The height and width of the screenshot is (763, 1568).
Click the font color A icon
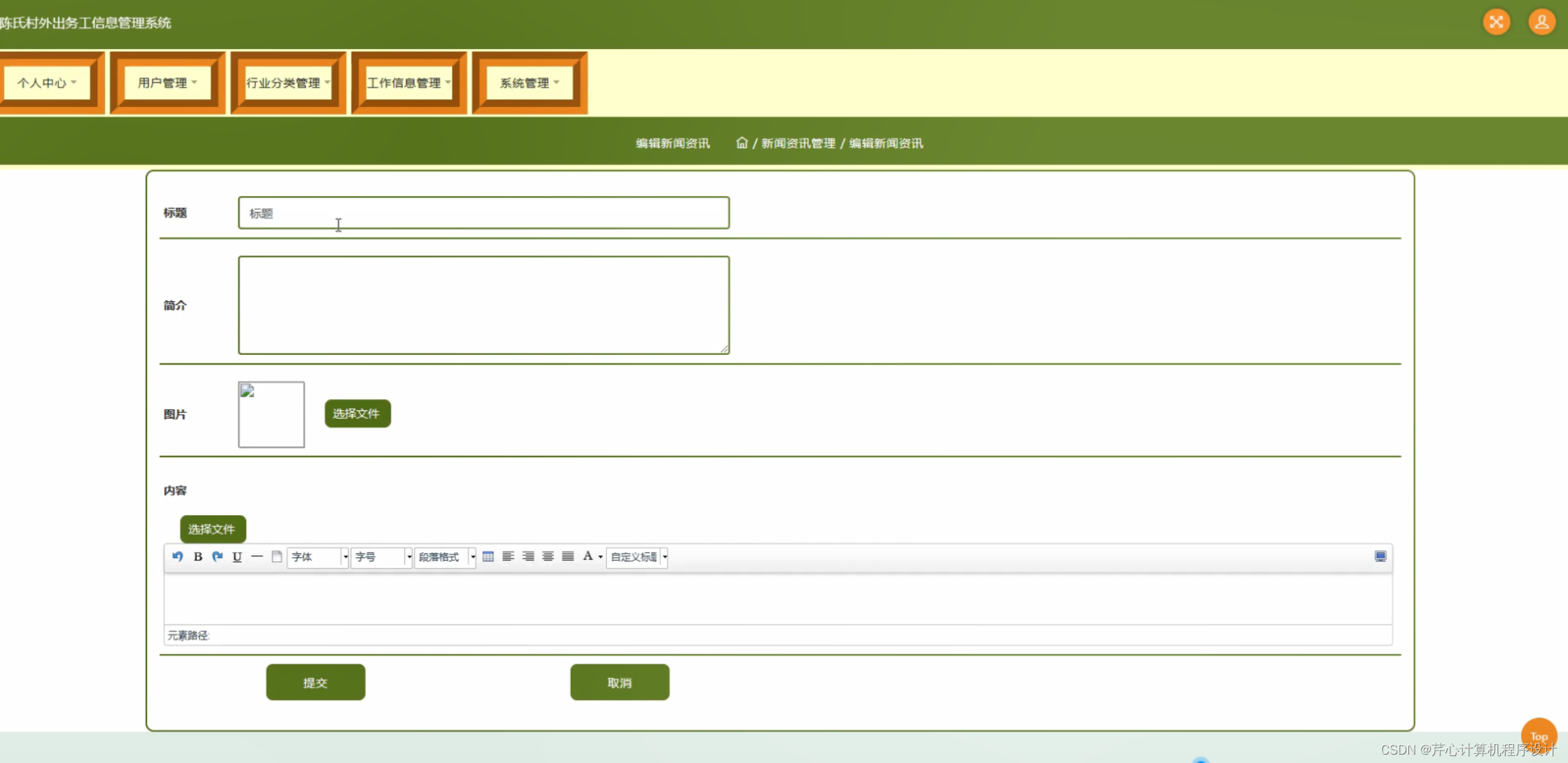click(588, 556)
